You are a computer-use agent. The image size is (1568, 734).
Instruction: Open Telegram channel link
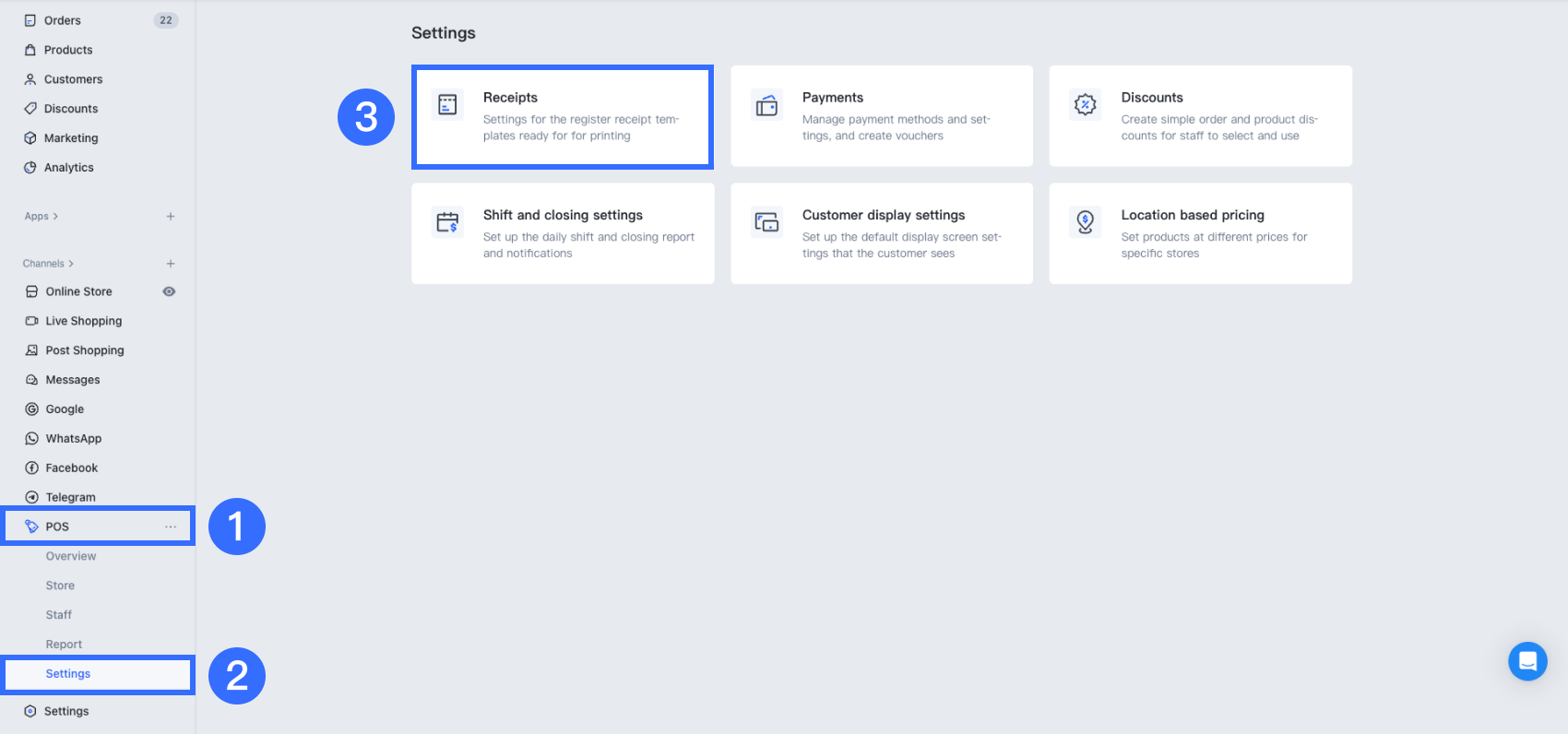pos(71,498)
